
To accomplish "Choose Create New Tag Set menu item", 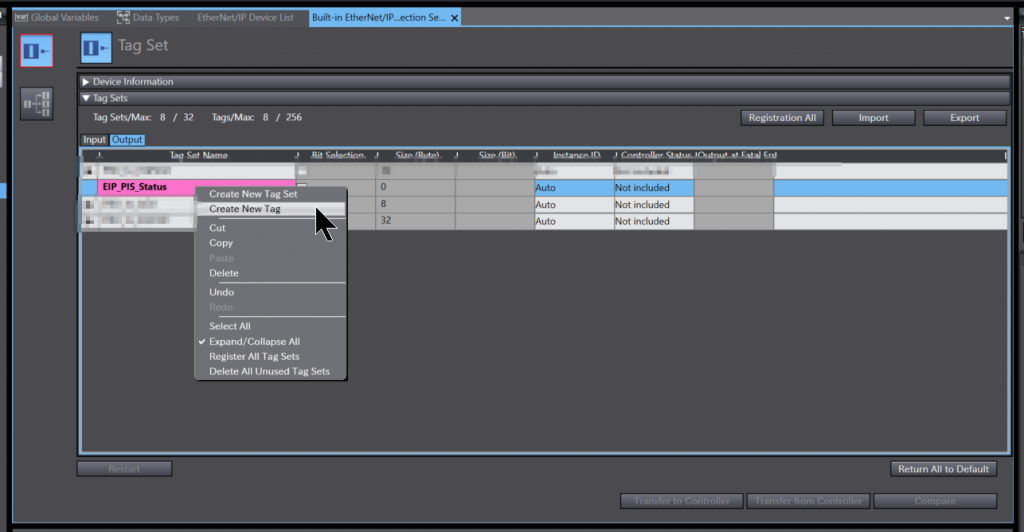I will (253, 194).
